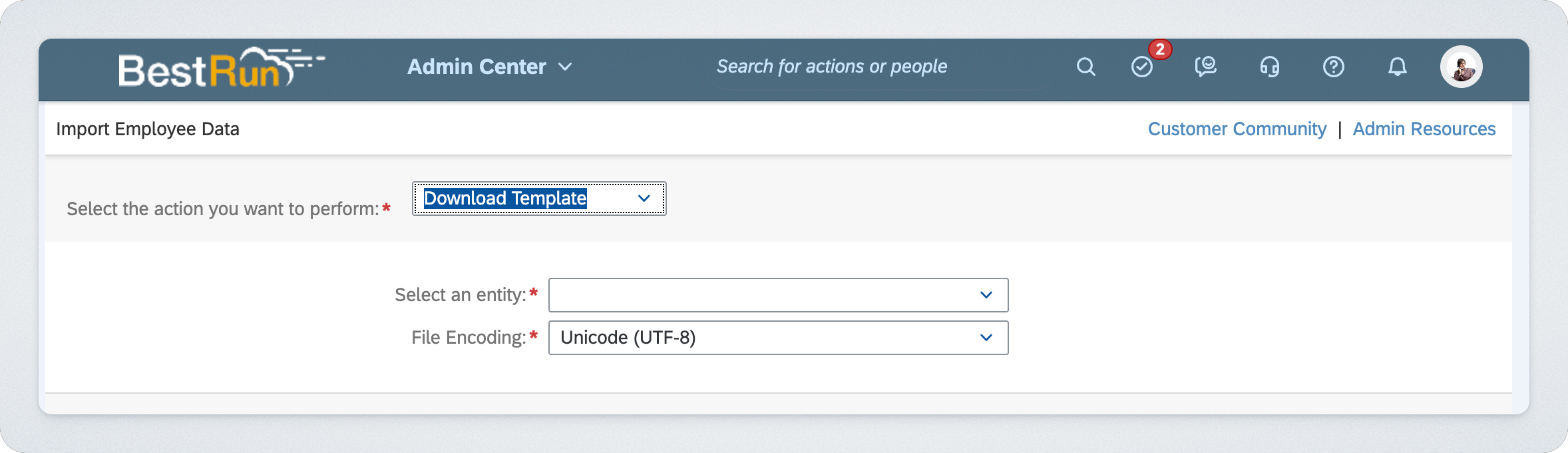Click the chevron beside Admin Center
This screenshot has height=453, width=1568.
[565, 67]
